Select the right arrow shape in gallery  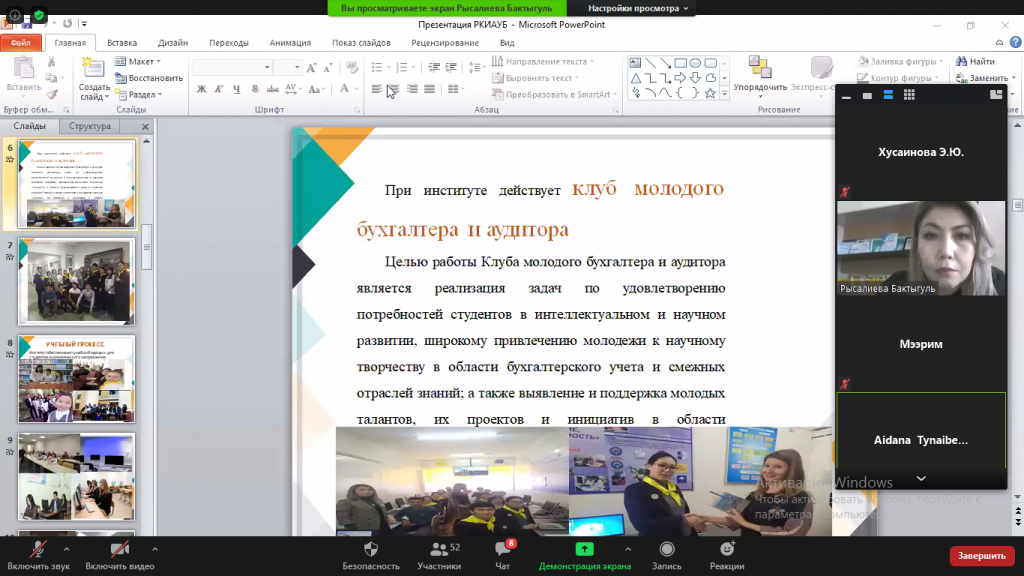coord(680,78)
